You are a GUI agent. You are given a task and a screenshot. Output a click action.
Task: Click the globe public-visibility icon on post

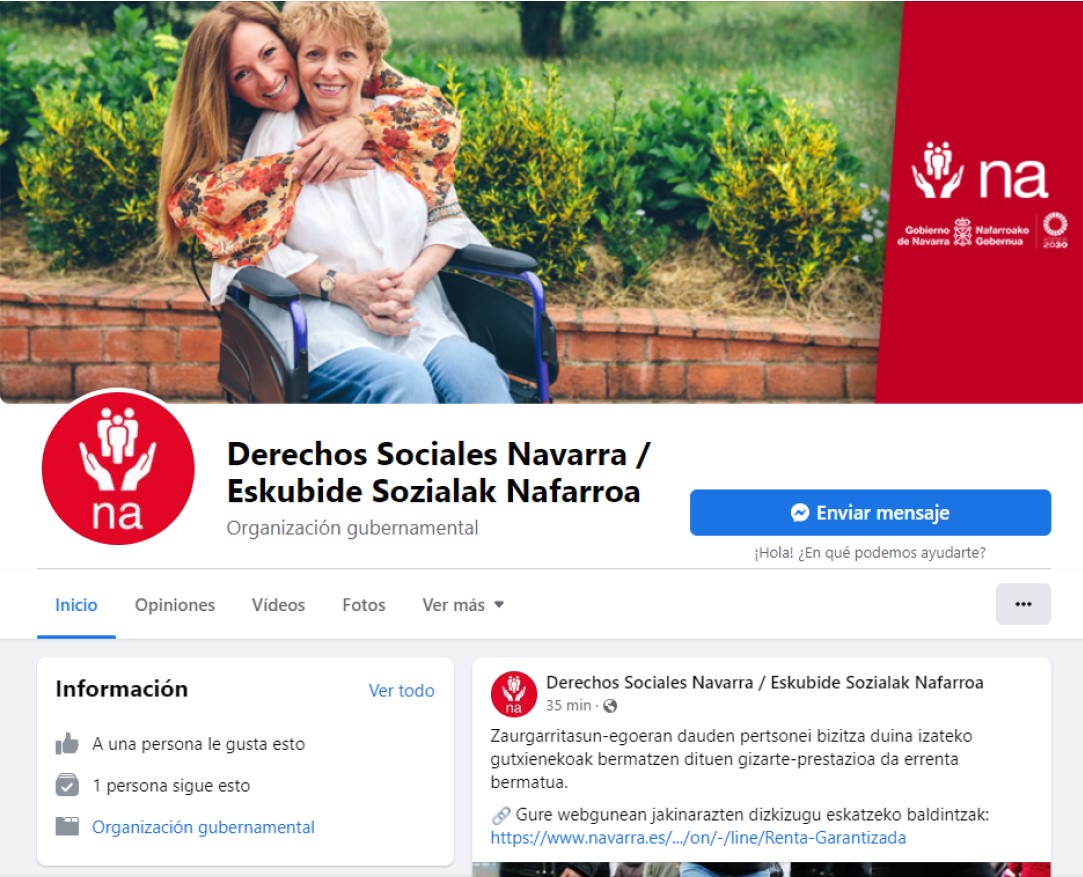point(610,706)
